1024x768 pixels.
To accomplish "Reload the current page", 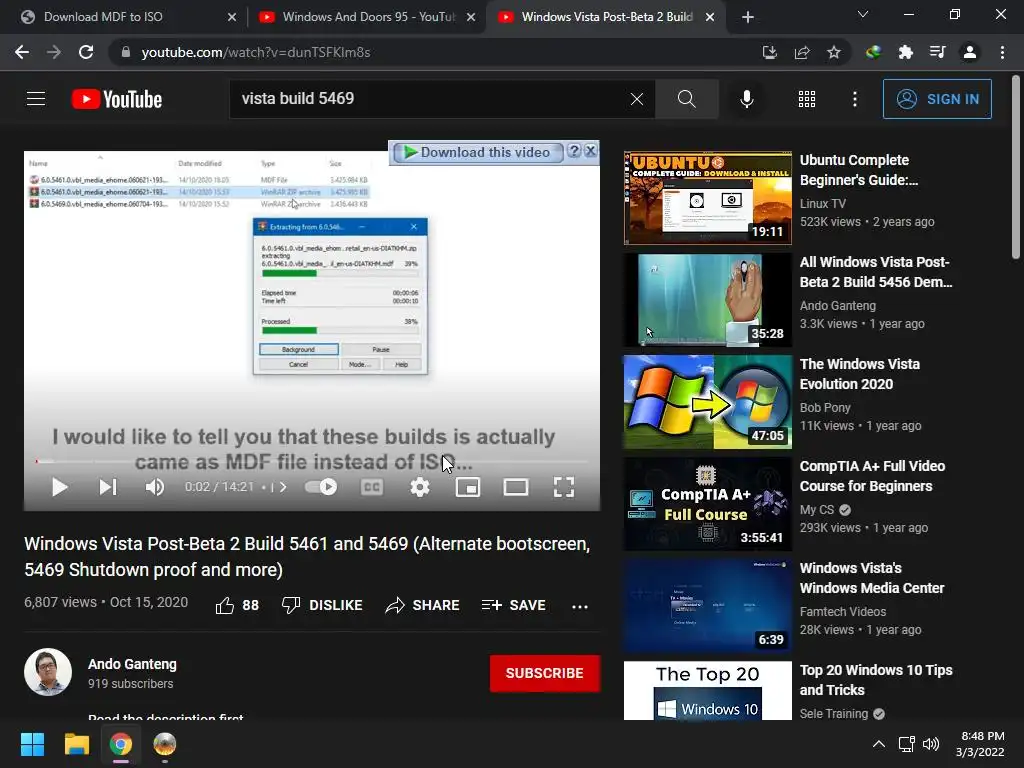I will tap(86, 52).
